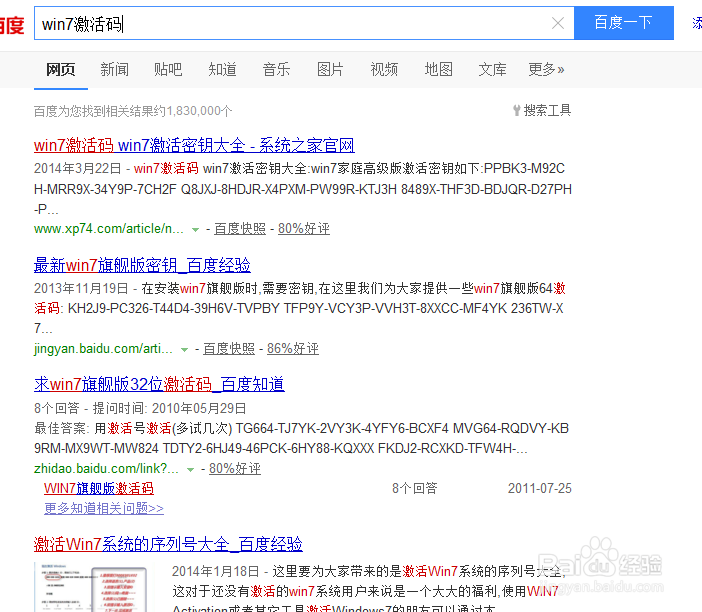Go to the 知道 tab

coord(223,69)
